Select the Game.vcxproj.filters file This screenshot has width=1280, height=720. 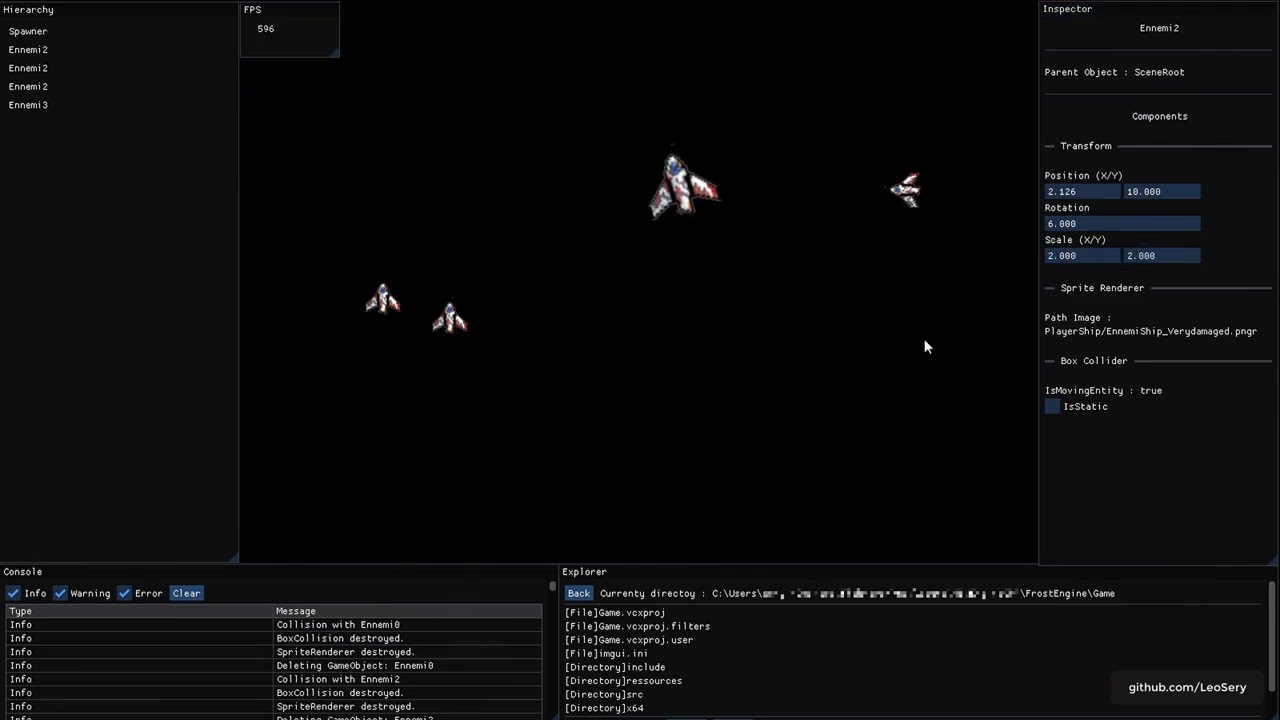pyautogui.click(x=638, y=626)
